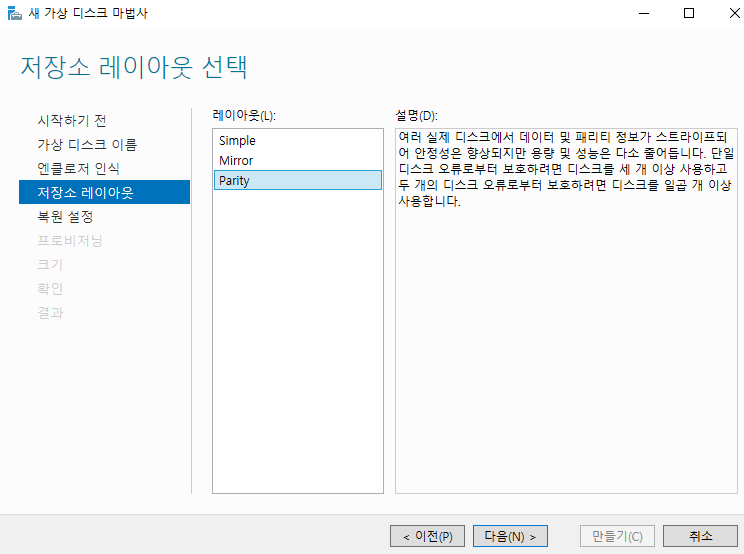Screen dimensions: 744x554
Task: Click the 취소 cancel button
Action: [700, 536]
